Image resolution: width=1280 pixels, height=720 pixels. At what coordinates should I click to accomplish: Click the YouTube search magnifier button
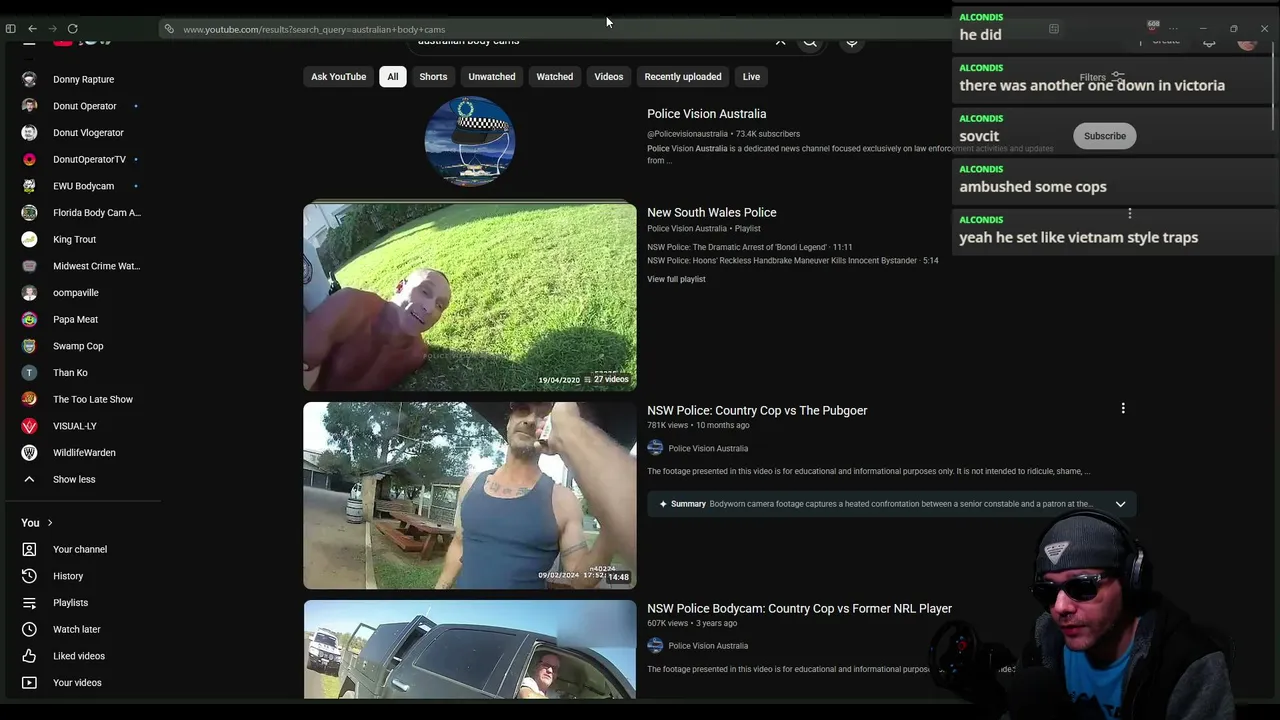tap(810, 41)
